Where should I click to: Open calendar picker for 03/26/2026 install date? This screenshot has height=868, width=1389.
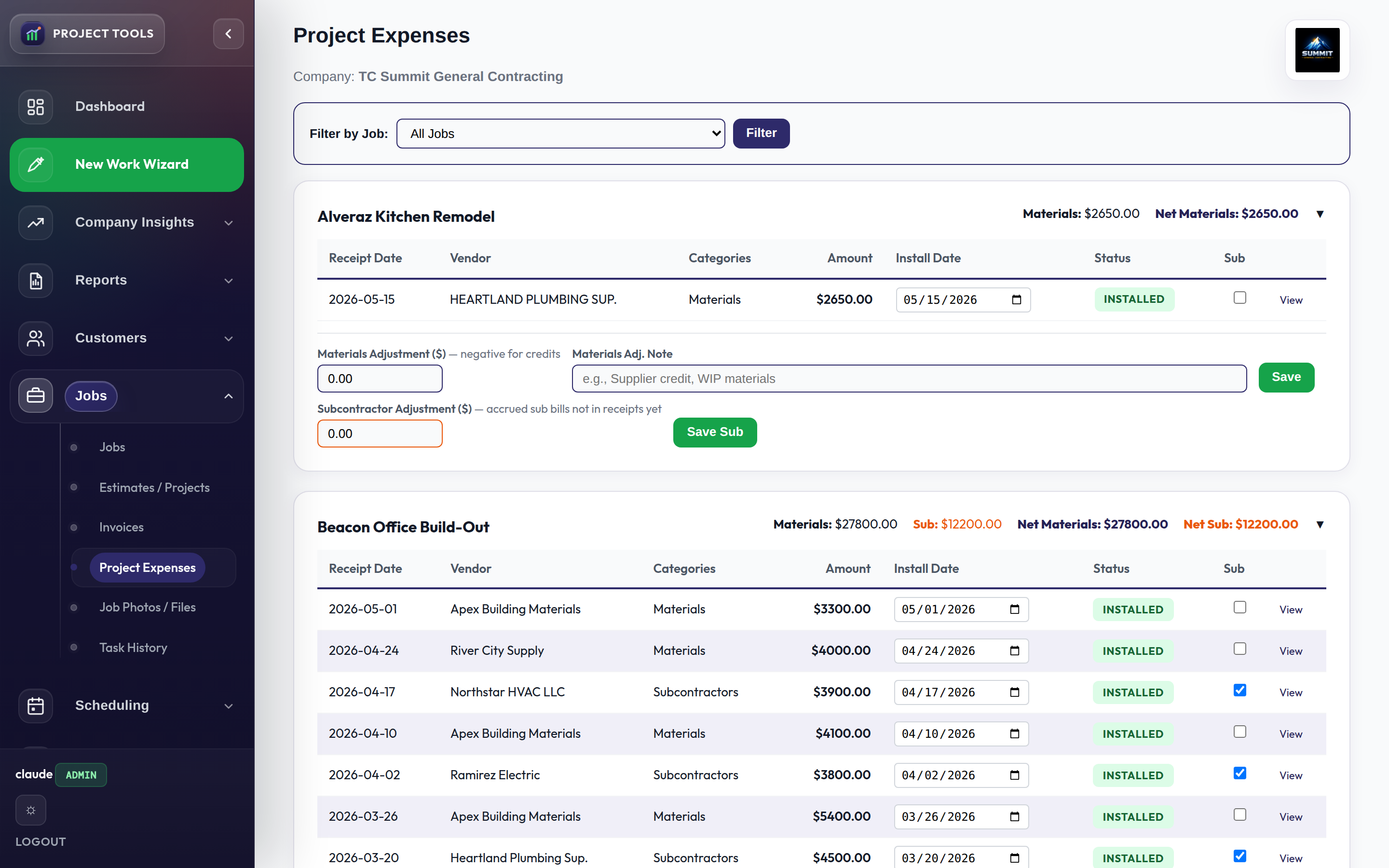1015,816
